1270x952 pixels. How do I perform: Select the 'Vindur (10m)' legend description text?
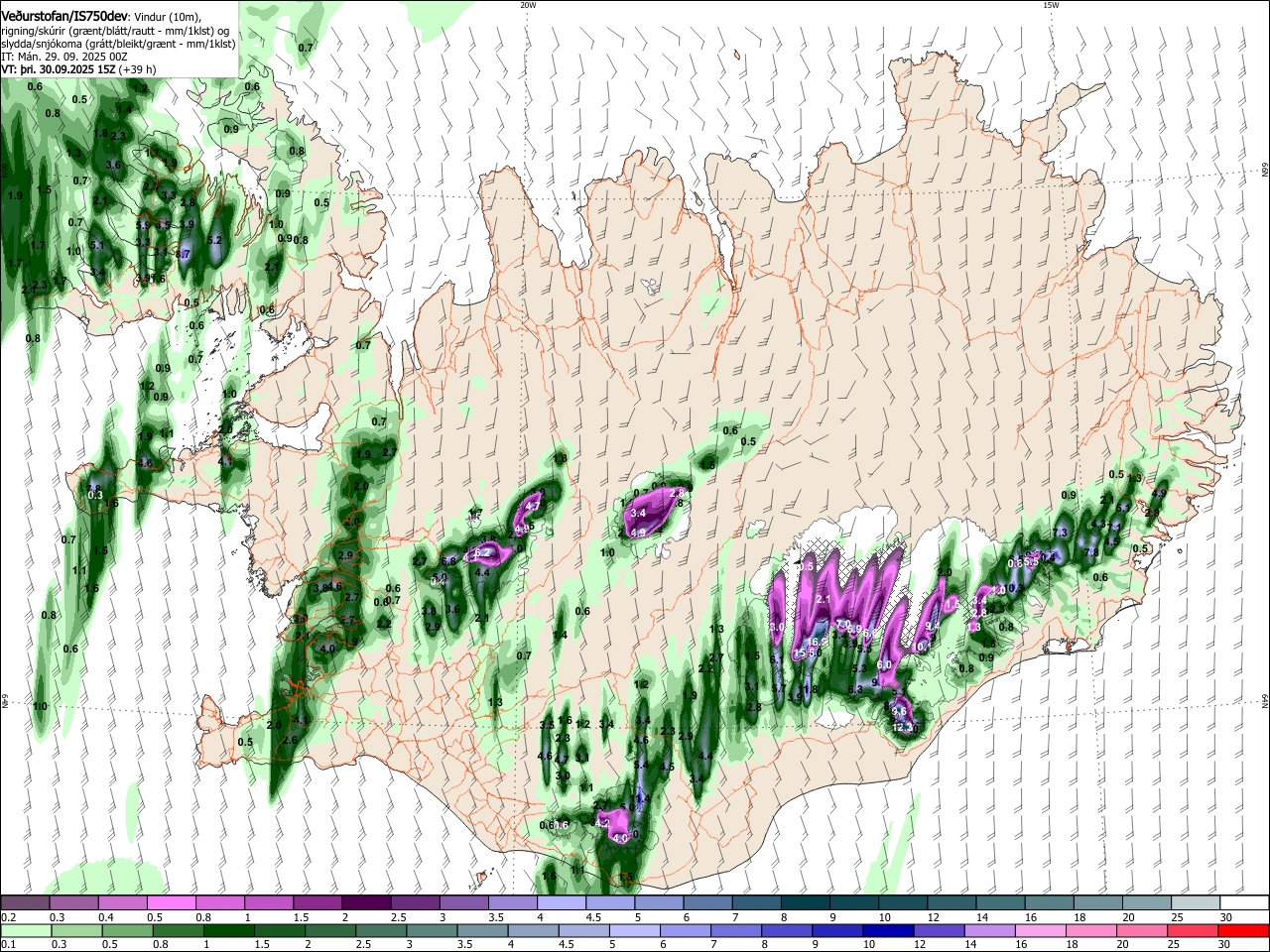(x=167, y=15)
